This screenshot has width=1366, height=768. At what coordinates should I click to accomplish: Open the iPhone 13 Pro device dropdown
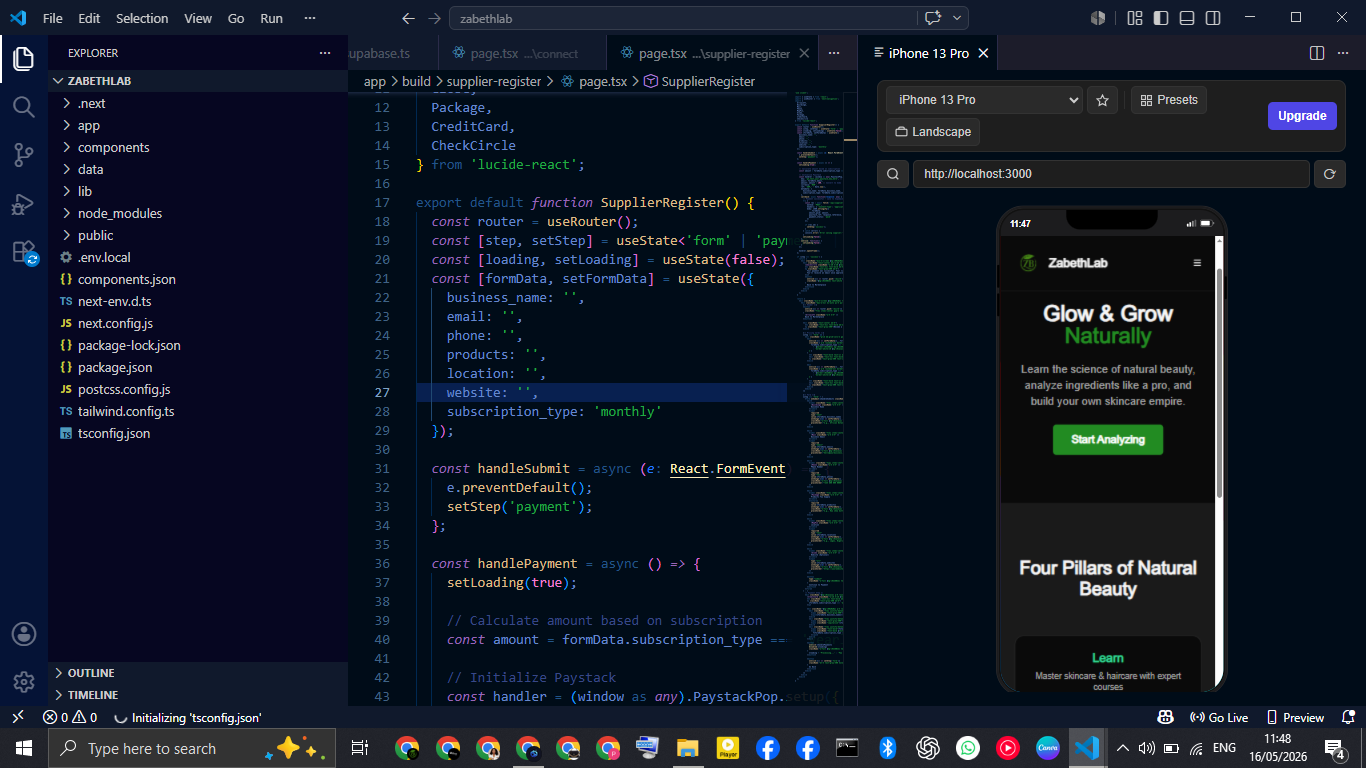984,100
